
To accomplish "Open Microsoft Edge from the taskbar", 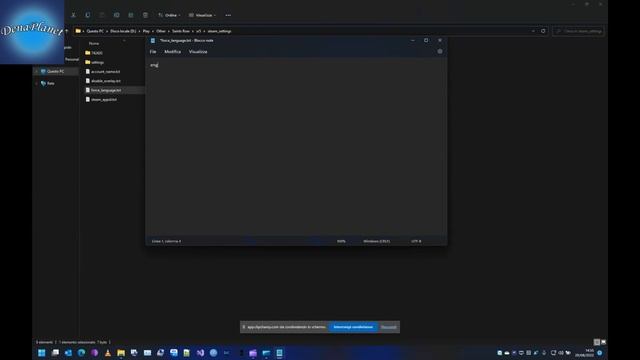I will 81,353.
